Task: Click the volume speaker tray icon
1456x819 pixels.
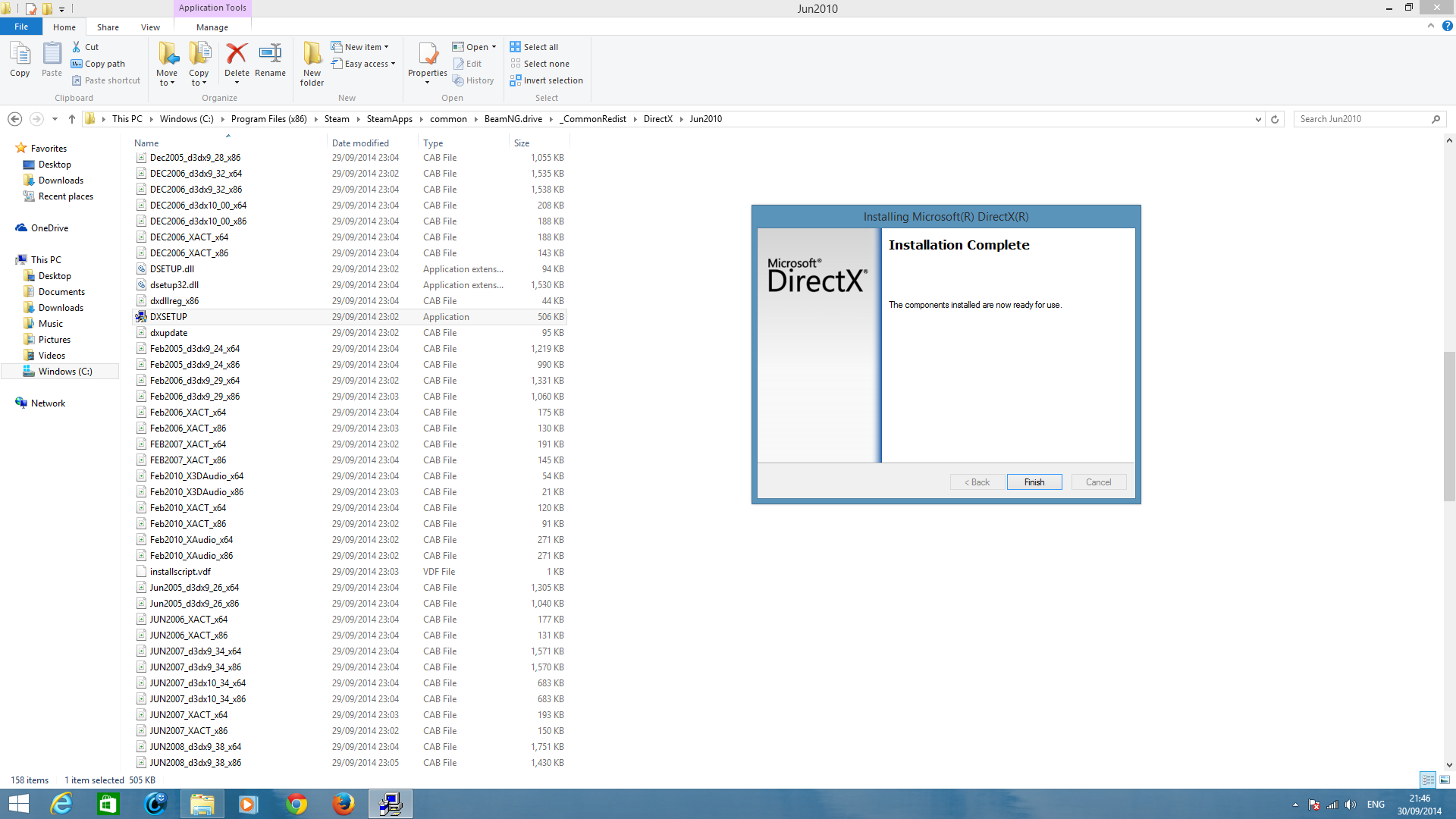Action: click(x=1350, y=805)
